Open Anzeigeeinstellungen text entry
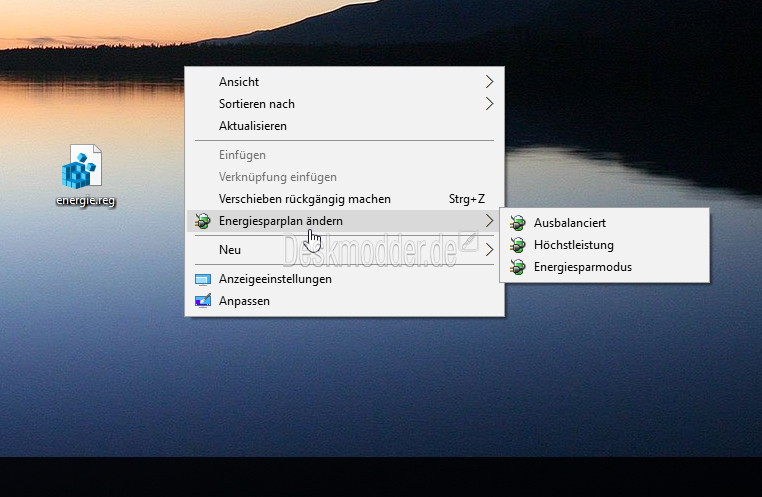762x497 pixels. (275, 279)
